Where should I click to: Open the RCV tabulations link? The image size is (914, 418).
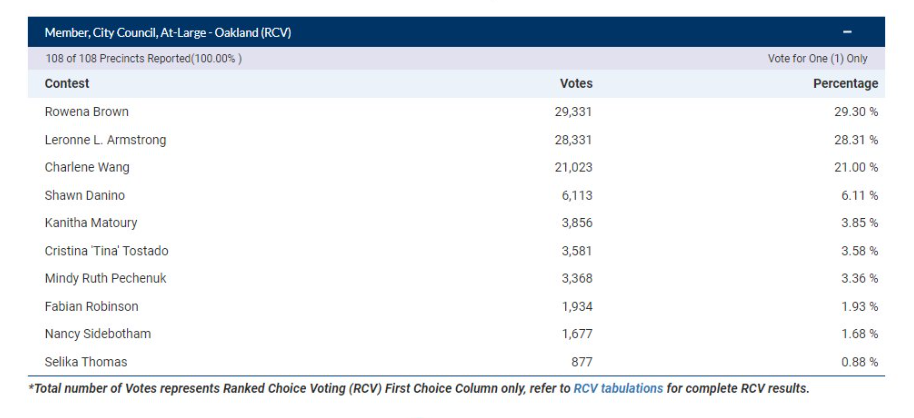pyautogui.click(x=618, y=388)
